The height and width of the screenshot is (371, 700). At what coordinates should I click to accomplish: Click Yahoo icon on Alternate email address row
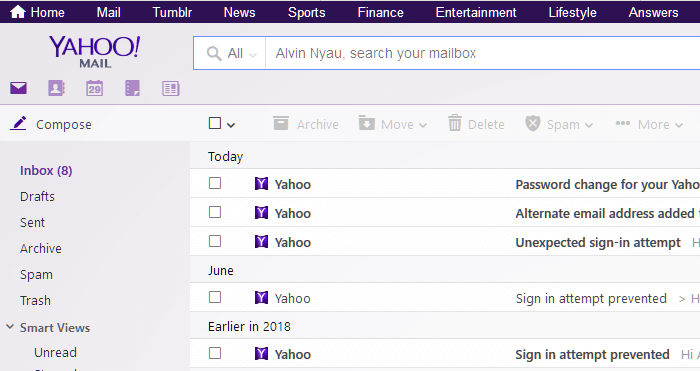(261, 213)
